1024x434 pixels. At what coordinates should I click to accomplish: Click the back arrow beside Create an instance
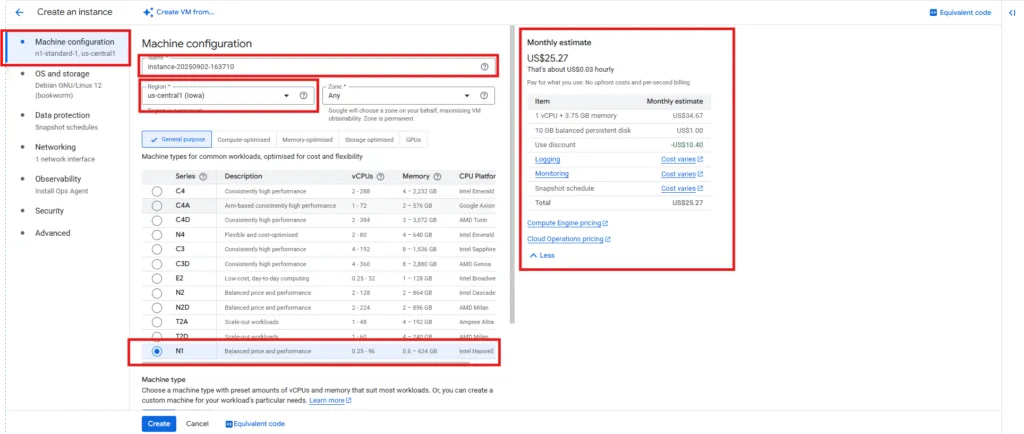pyautogui.click(x=20, y=12)
